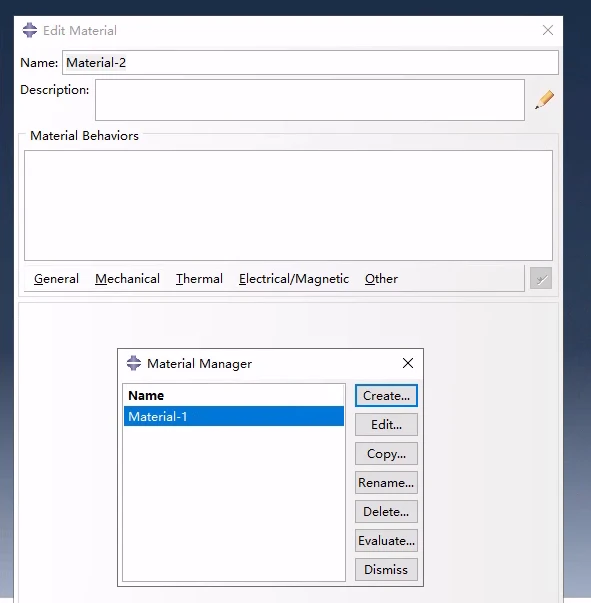Open the General behaviors menu
Screen dimensions: 591x603
coord(56,278)
